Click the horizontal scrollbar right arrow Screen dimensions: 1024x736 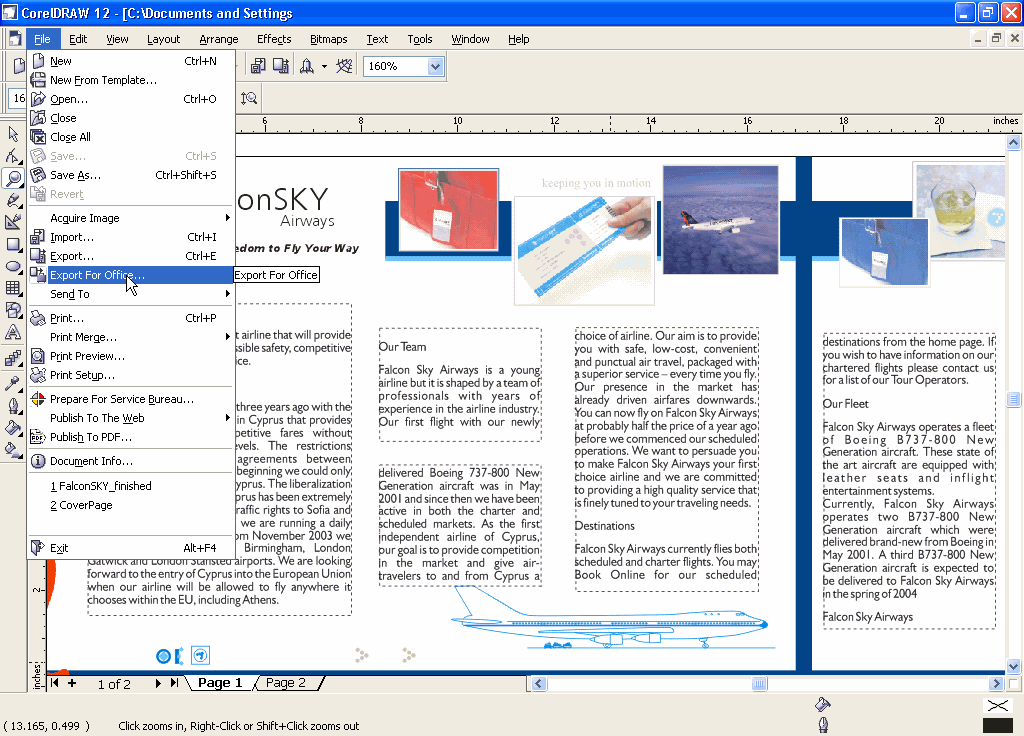996,683
